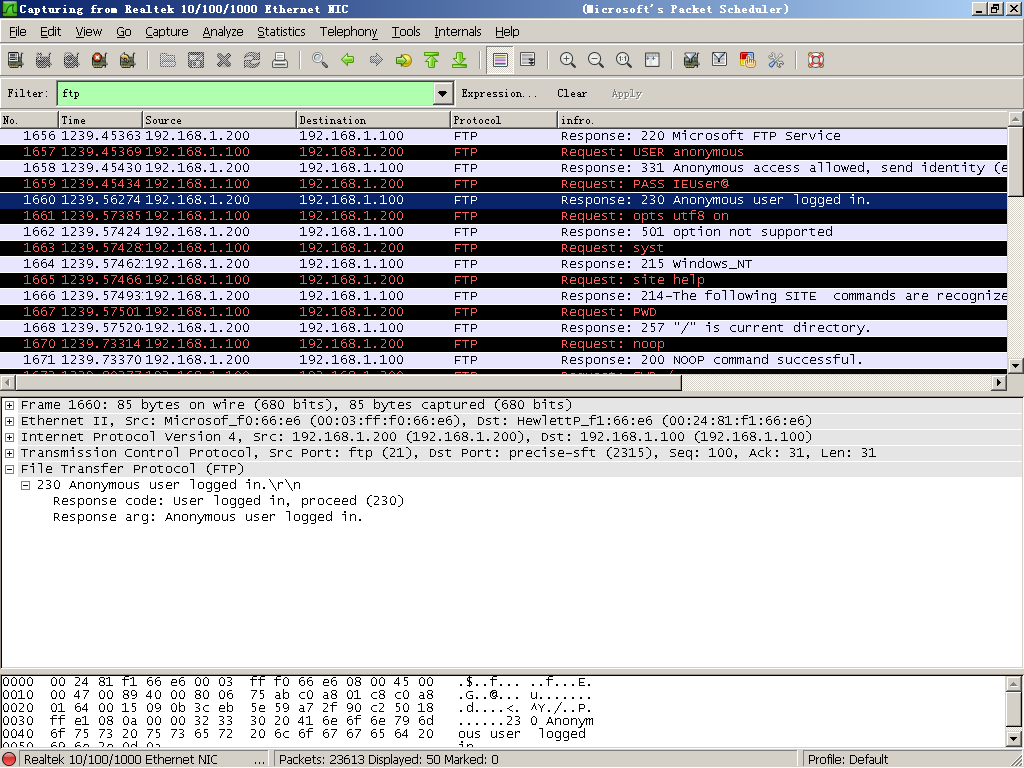Find a packet with magnifier icon

click(x=320, y=60)
